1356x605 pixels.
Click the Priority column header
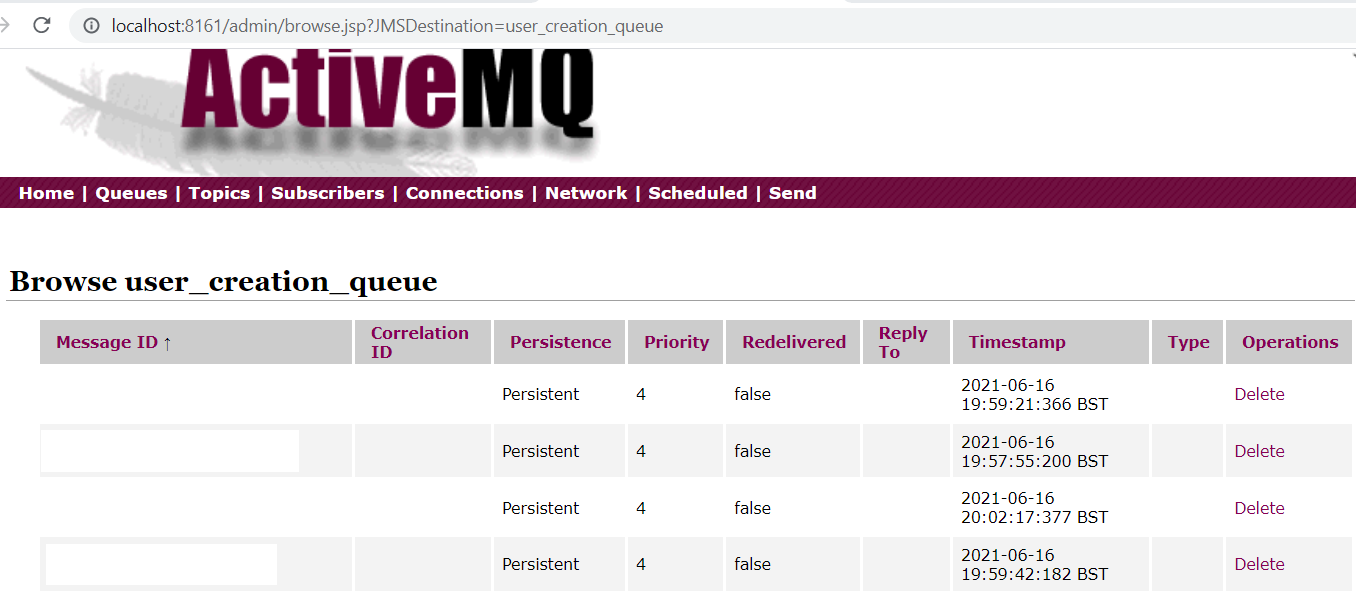click(x=675, y=342)
